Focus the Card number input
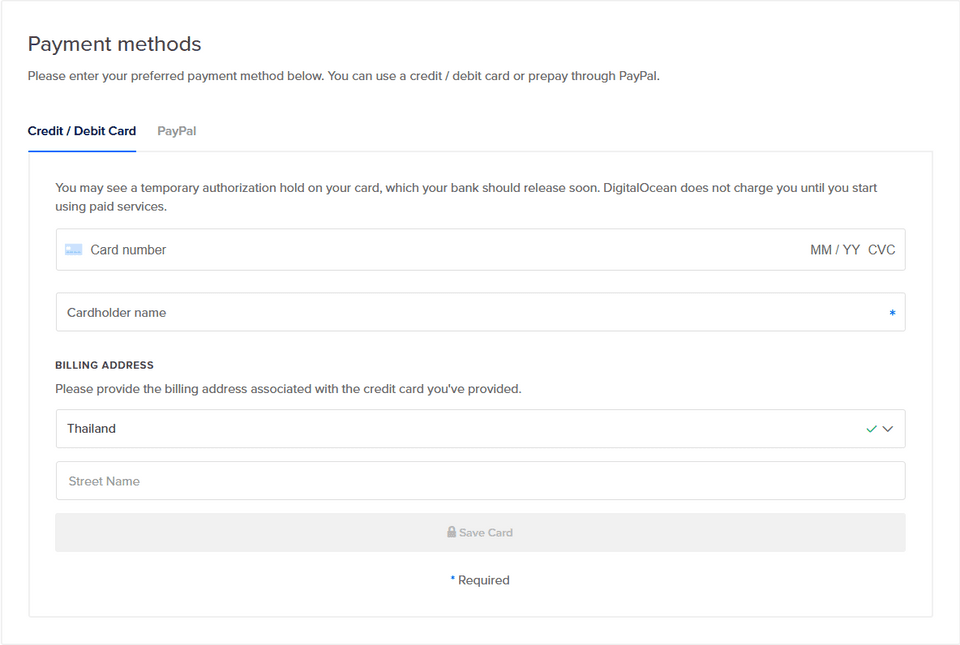Viewport: 960px width, 645px height. [x=300, y=250]
